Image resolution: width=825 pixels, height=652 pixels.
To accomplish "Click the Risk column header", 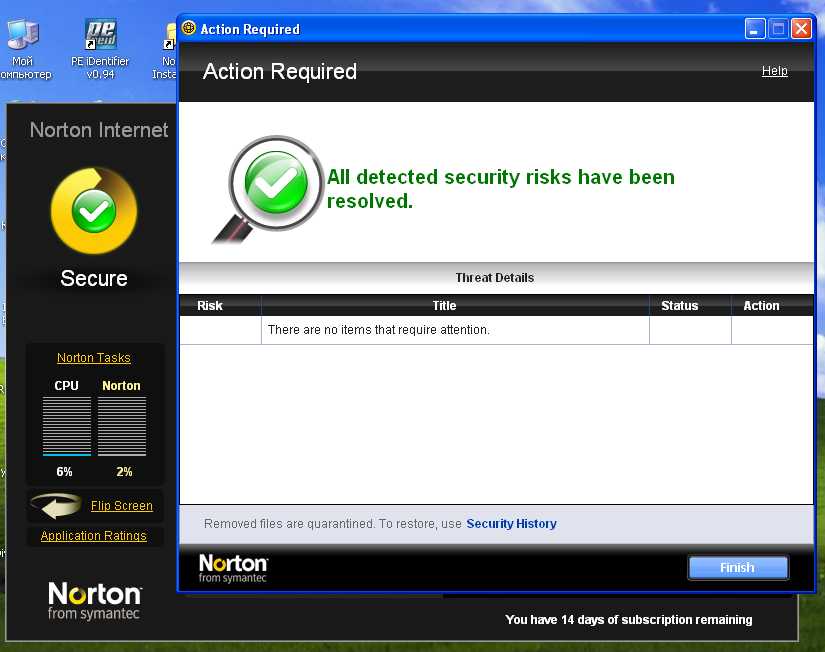I will pyautogui.click(x=220, y=306).
